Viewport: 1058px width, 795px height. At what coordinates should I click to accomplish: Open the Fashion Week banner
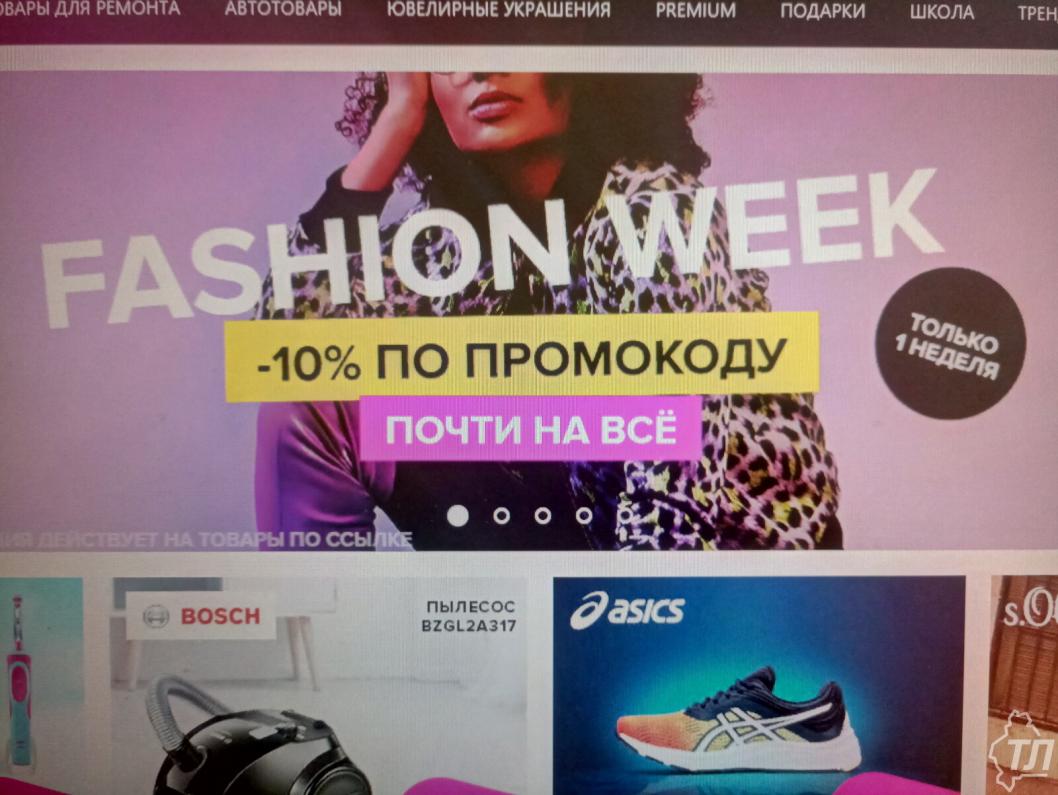tap(529, 310)
